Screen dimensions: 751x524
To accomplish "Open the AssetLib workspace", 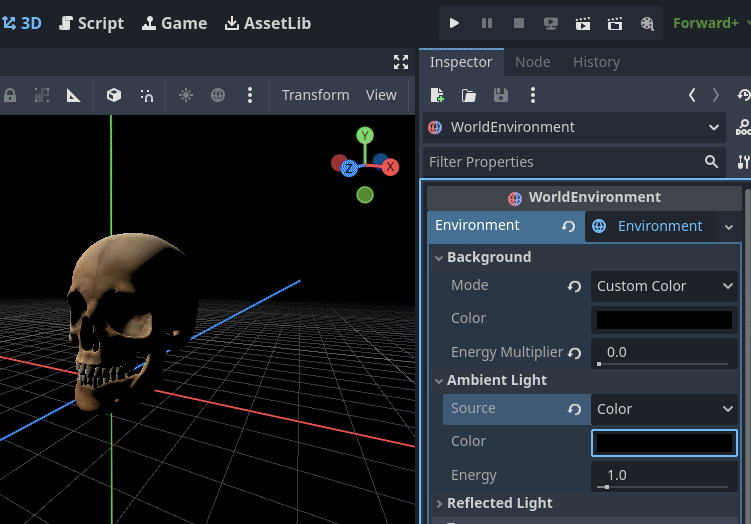I will pyautogui.click(x=268, y=23).
